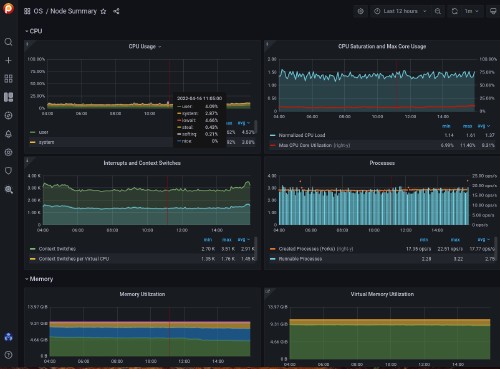Image resolution: width=500 pixels, height=369 pixels.
Task: Open the Alerting bell icon in sidebar
Action: [x=8, y=134]
